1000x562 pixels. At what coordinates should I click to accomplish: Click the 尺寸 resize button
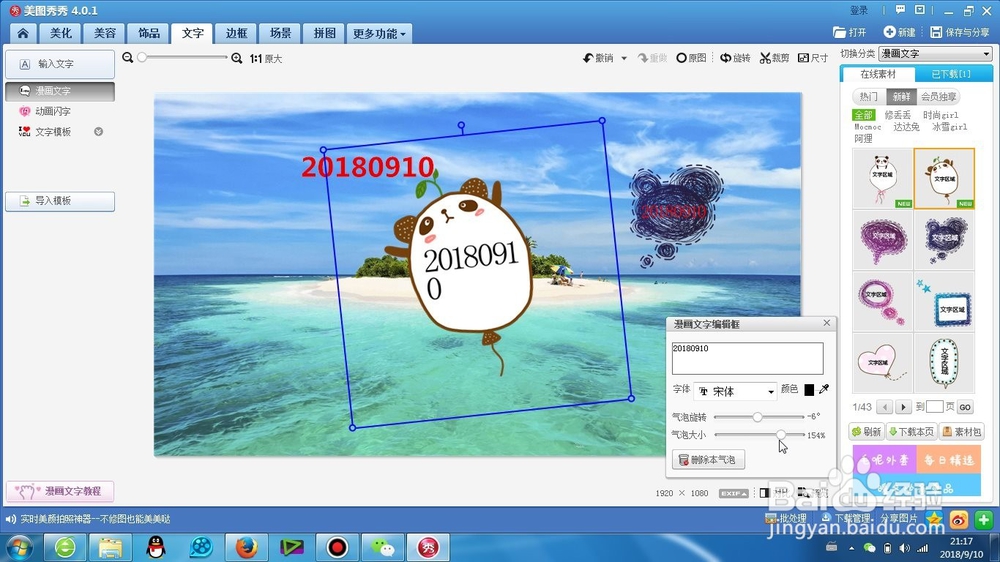coord(813,58)
